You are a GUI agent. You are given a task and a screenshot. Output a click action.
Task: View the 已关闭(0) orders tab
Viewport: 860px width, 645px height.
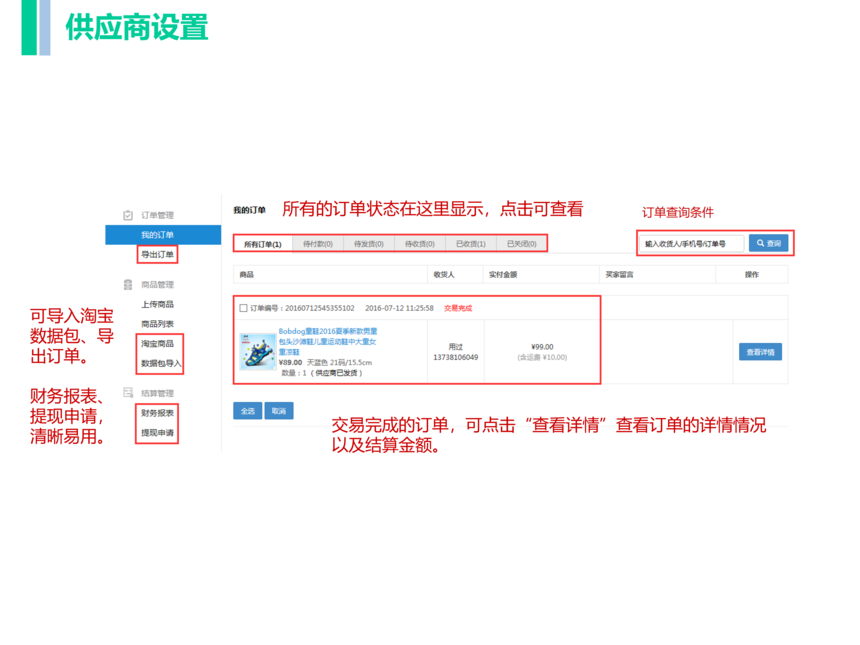point(521,244)
